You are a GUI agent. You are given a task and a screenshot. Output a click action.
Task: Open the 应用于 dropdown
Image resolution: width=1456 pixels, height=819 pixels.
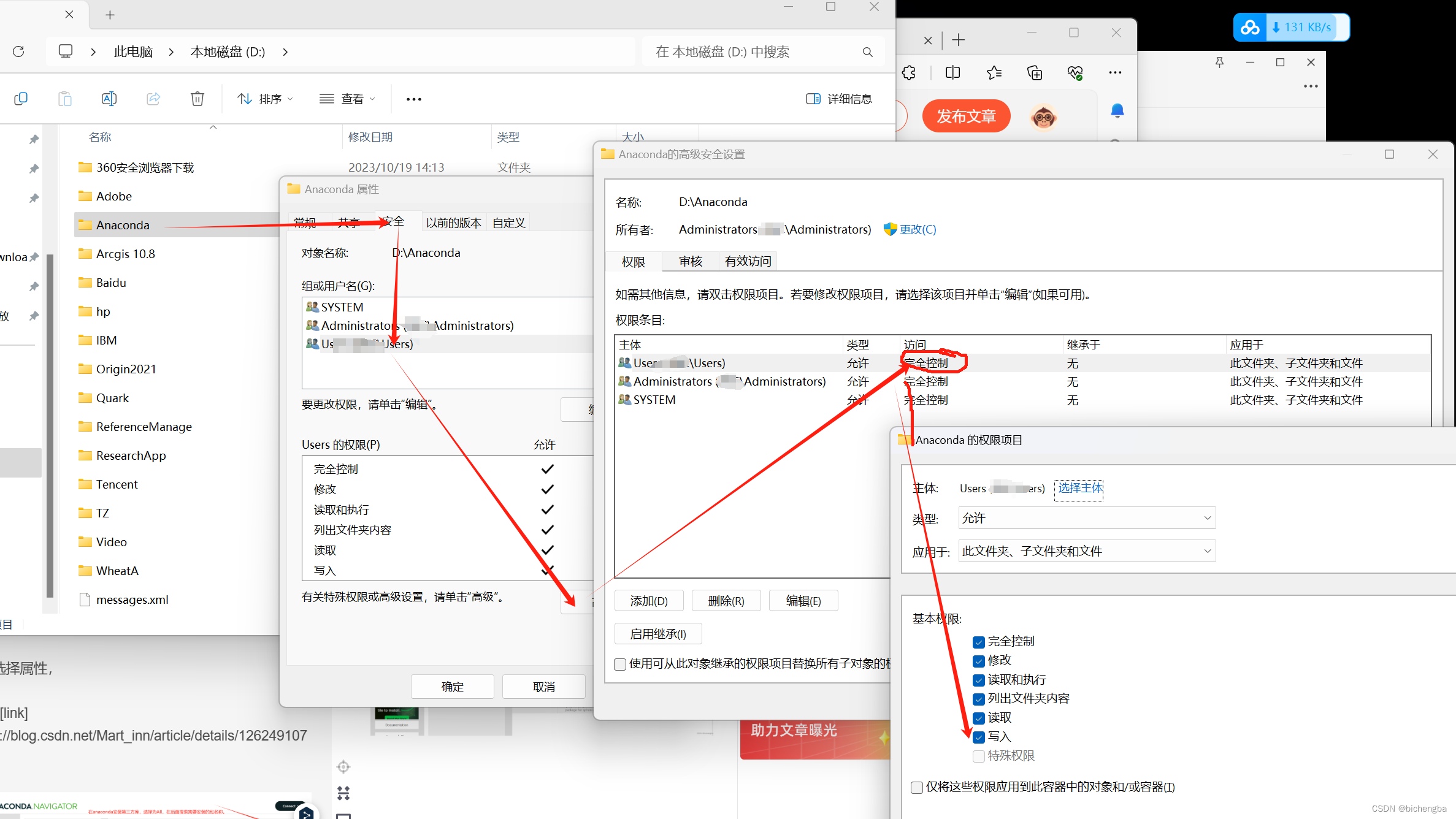coord(1086,550)
